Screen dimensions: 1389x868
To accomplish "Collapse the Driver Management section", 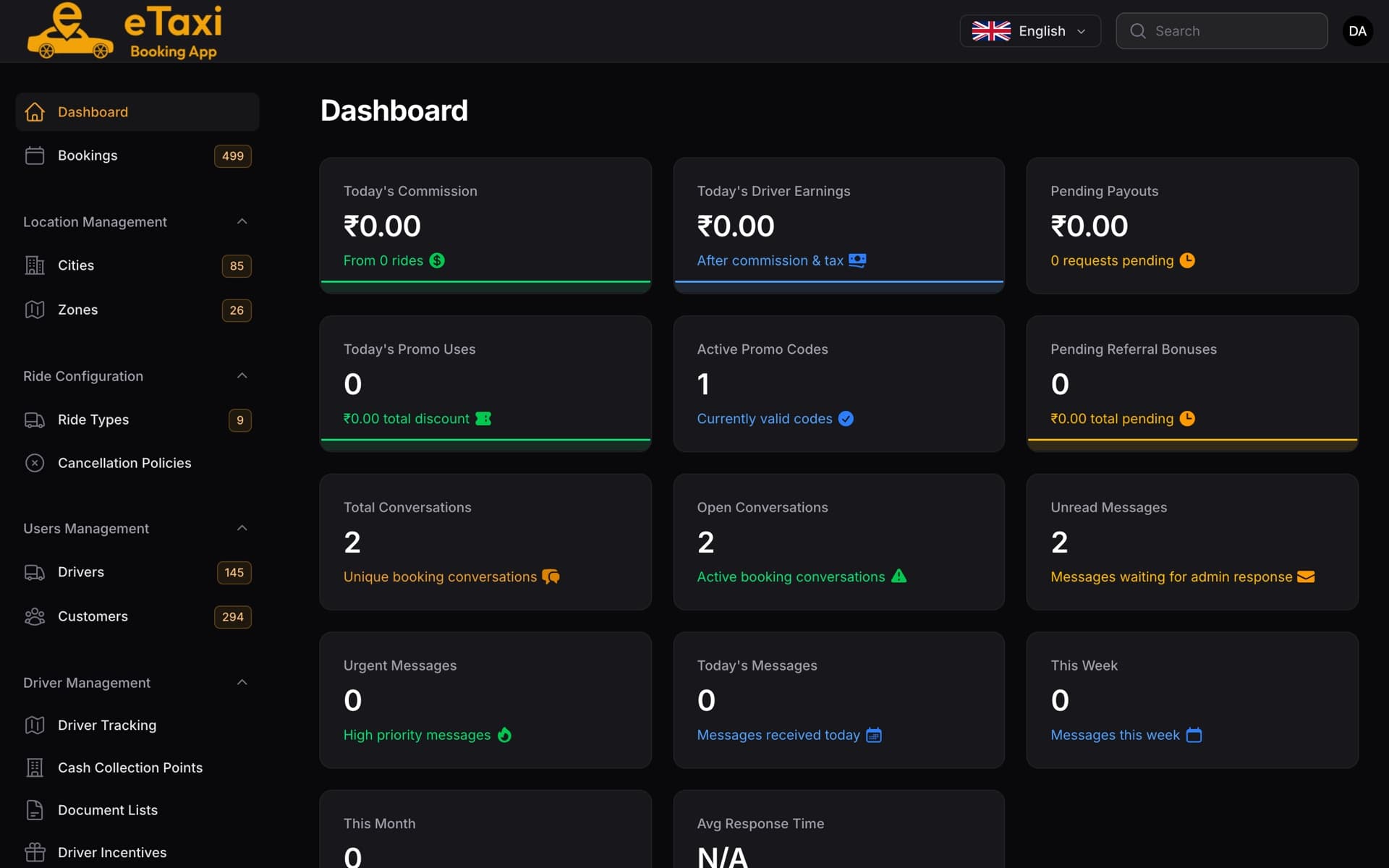I will (x=242, y=682).
